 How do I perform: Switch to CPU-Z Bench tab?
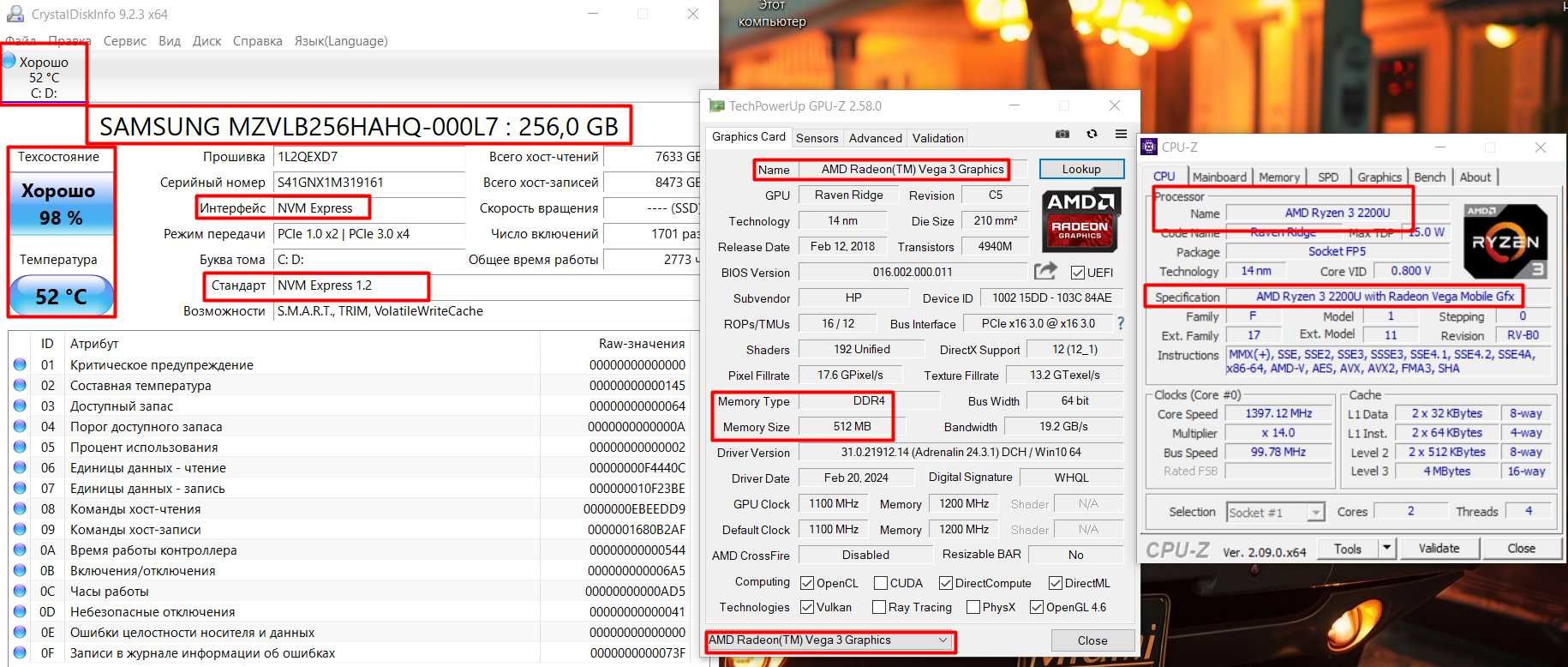1430,177
